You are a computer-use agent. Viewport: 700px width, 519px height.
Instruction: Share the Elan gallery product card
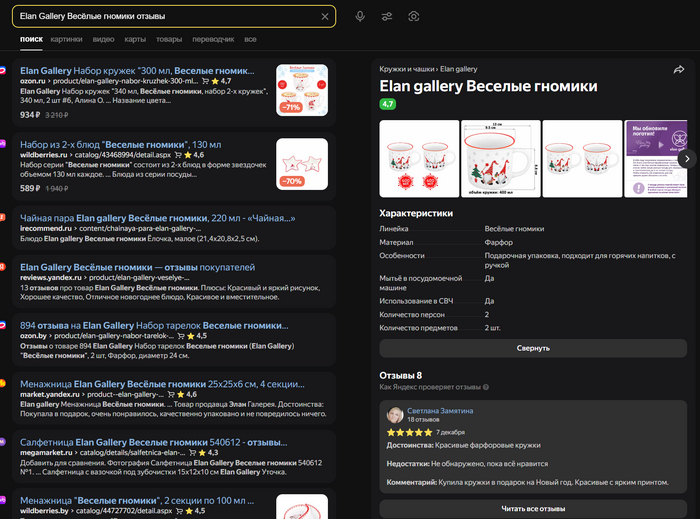coord(679,69)
